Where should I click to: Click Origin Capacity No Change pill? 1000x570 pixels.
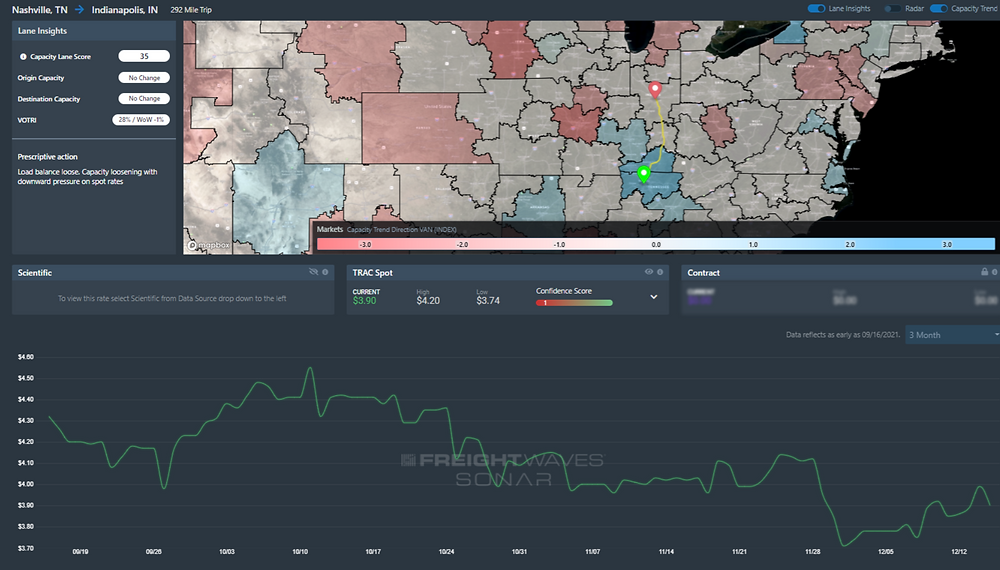tap(144, 78)
